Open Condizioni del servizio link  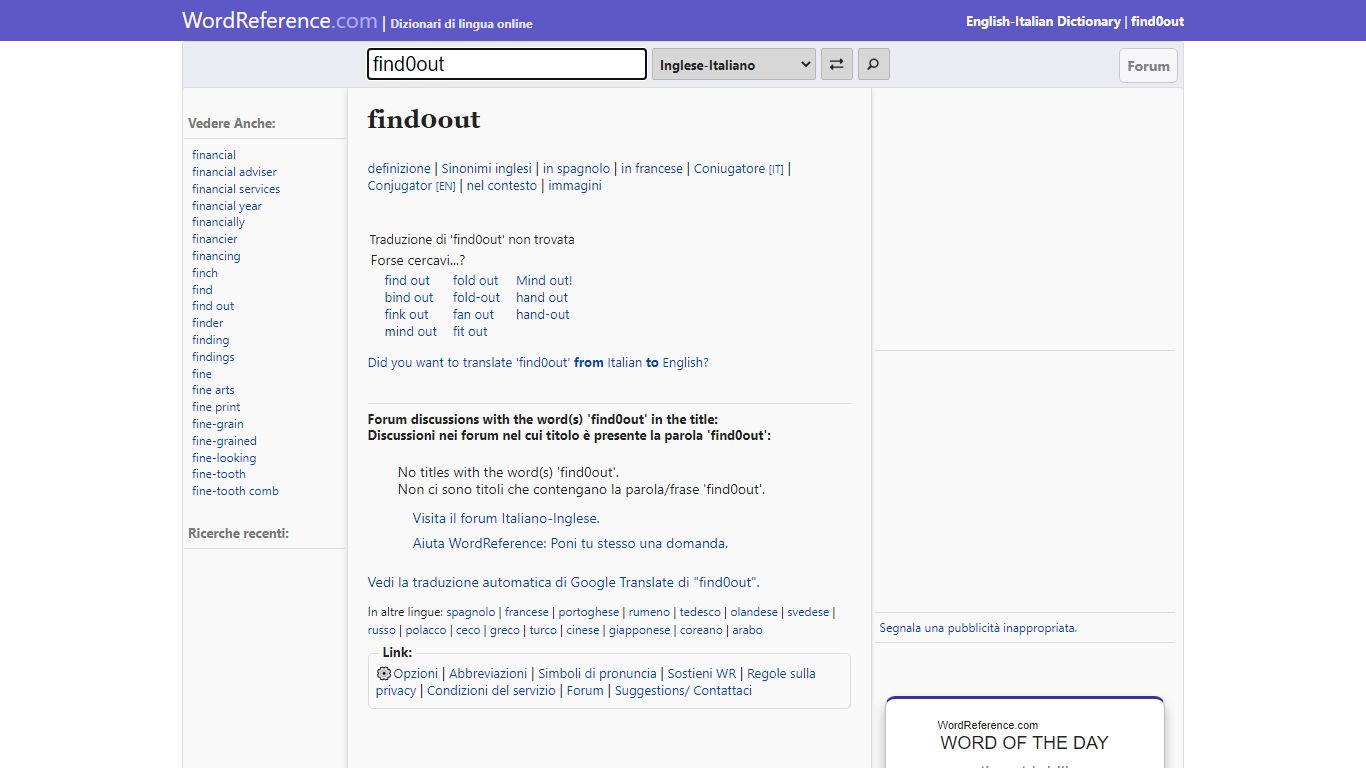coord(491,691)
